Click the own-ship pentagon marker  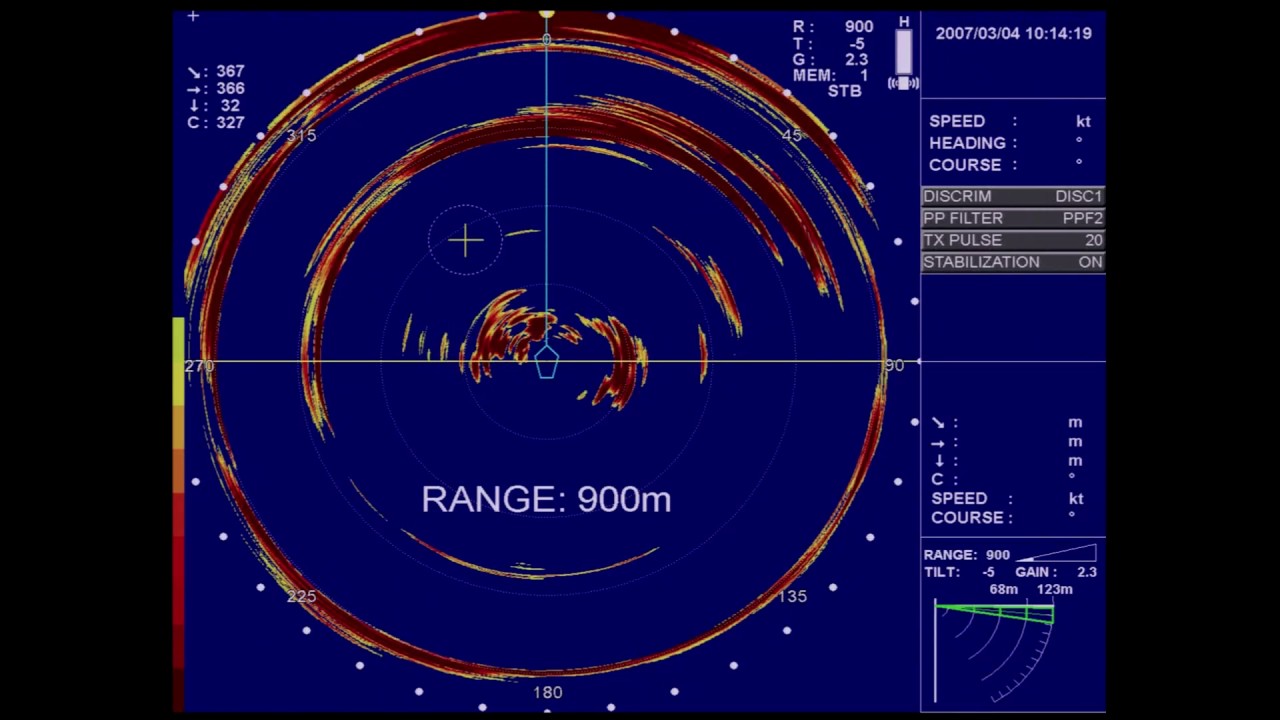546,362
